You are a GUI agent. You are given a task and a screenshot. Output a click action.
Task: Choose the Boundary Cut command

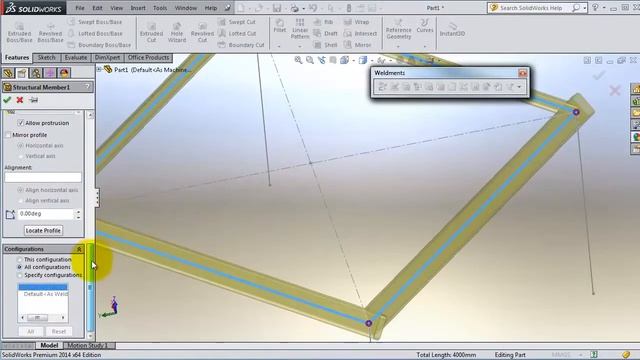242,45
